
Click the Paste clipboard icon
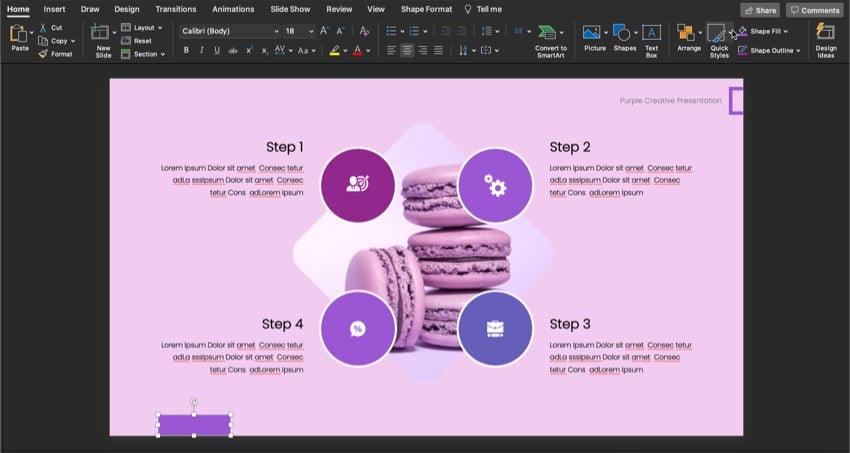[x=18, y=34]
